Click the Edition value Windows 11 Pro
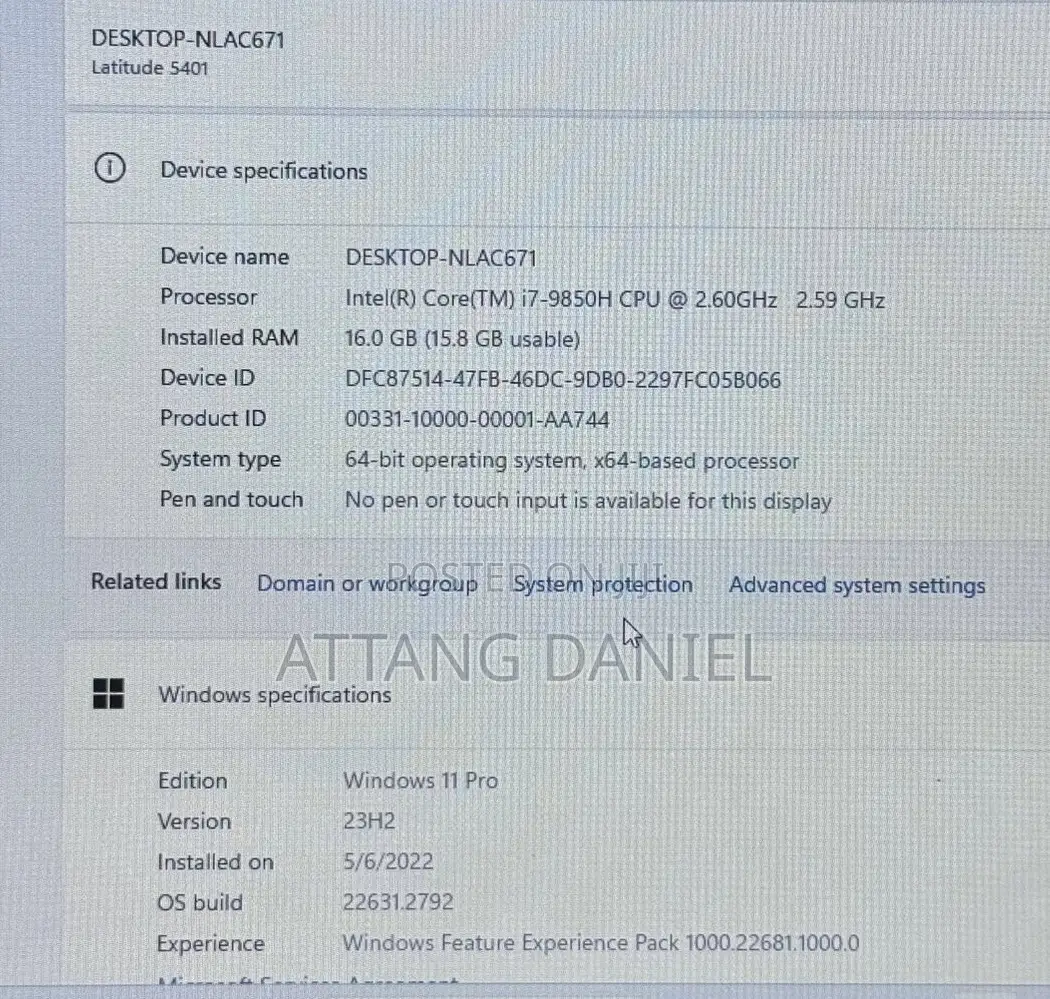 (x=421, y=781)
